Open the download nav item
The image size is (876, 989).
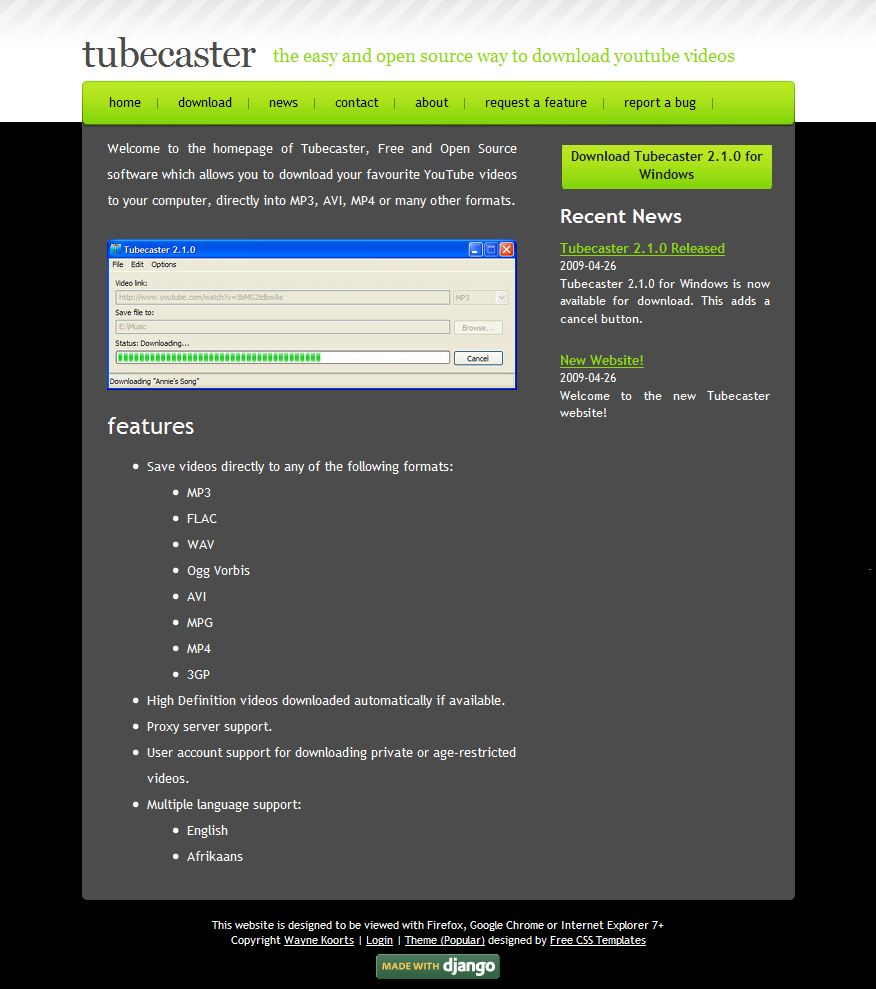pos(205,103)
